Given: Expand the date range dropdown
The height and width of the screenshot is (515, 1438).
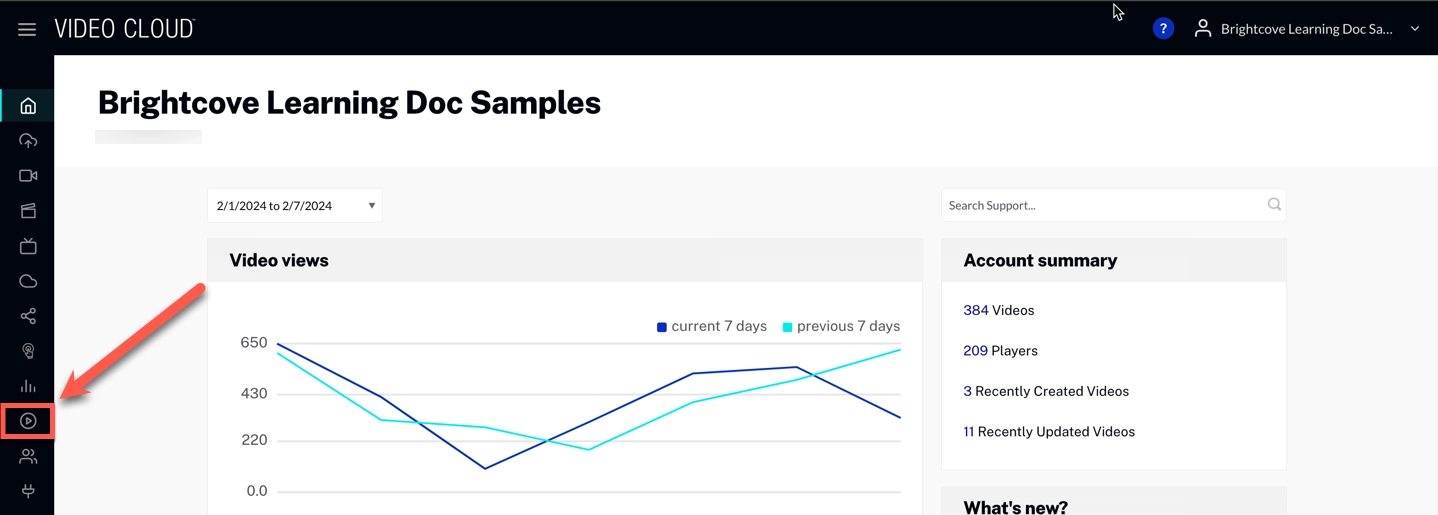Looking at the screenshot, I should 295,206.
